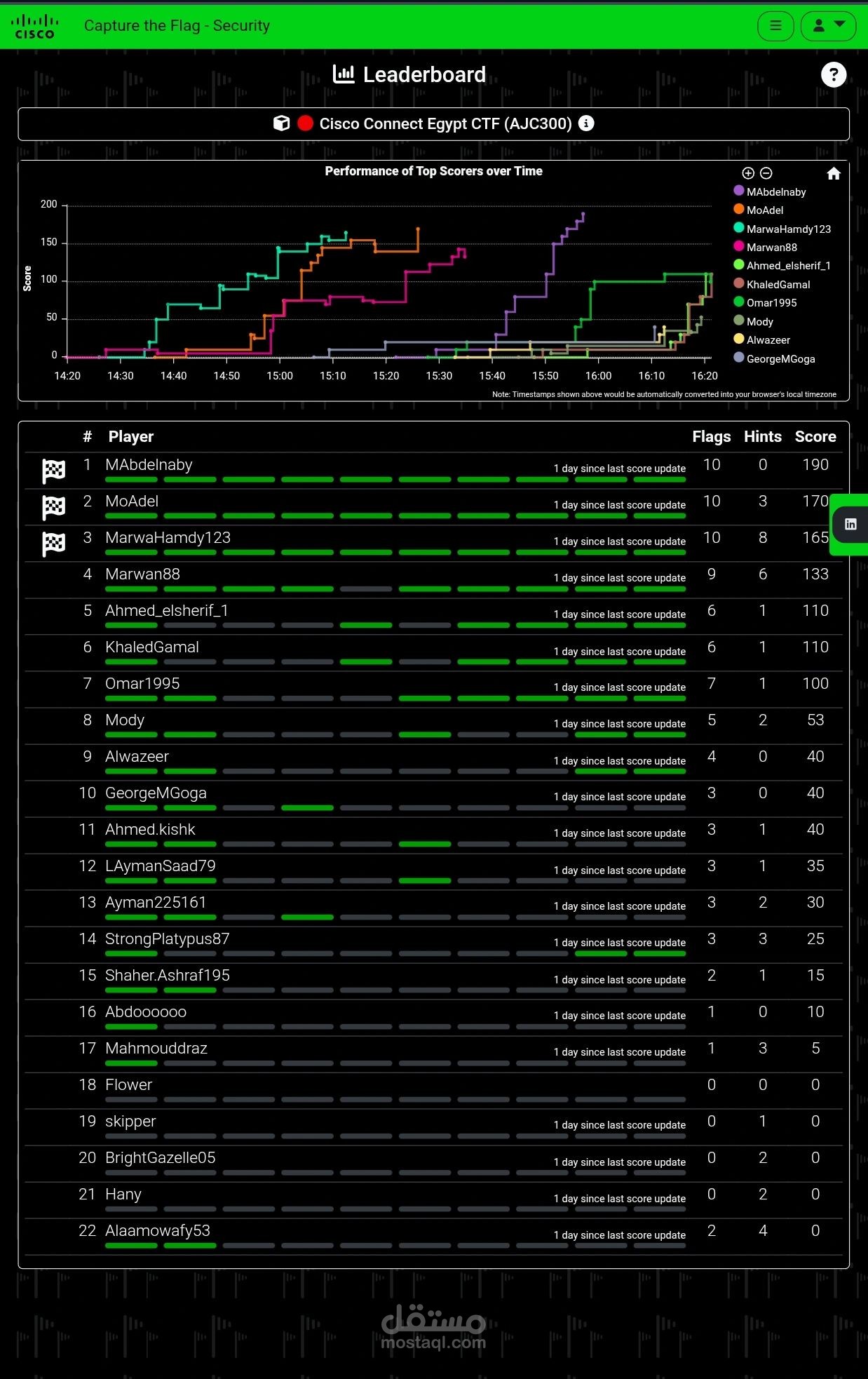
Task: Click the Player column header
Action: coord(131,436)
